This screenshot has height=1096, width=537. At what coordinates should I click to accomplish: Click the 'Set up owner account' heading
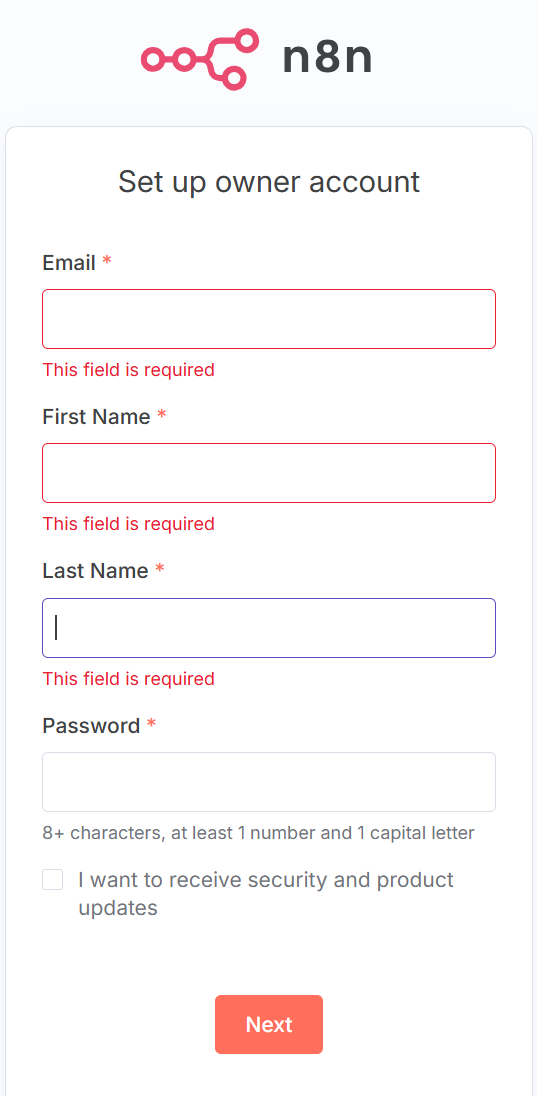(x=269, y=182)
